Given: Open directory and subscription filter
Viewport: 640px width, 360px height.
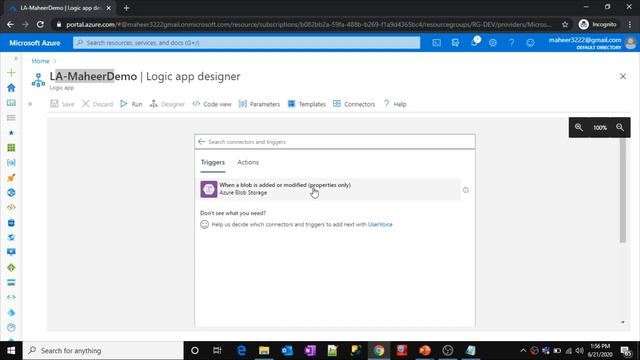Looking at the screenshot, I should pyautogui.click(x=456, y=42).
